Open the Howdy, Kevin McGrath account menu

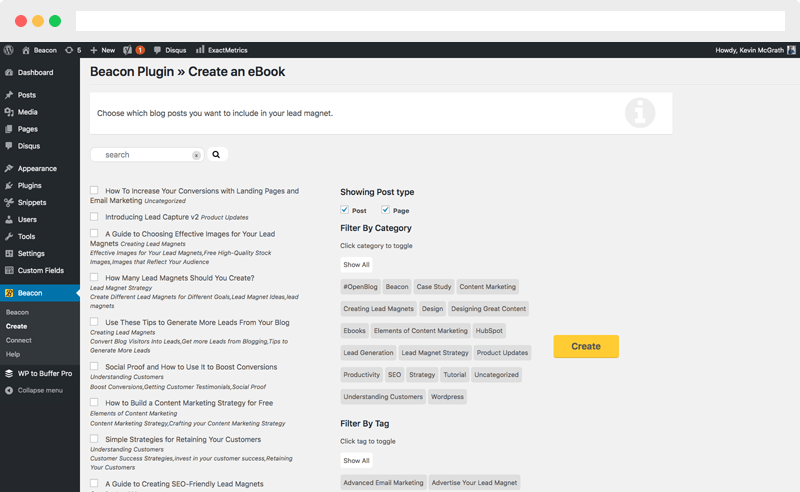755,49
